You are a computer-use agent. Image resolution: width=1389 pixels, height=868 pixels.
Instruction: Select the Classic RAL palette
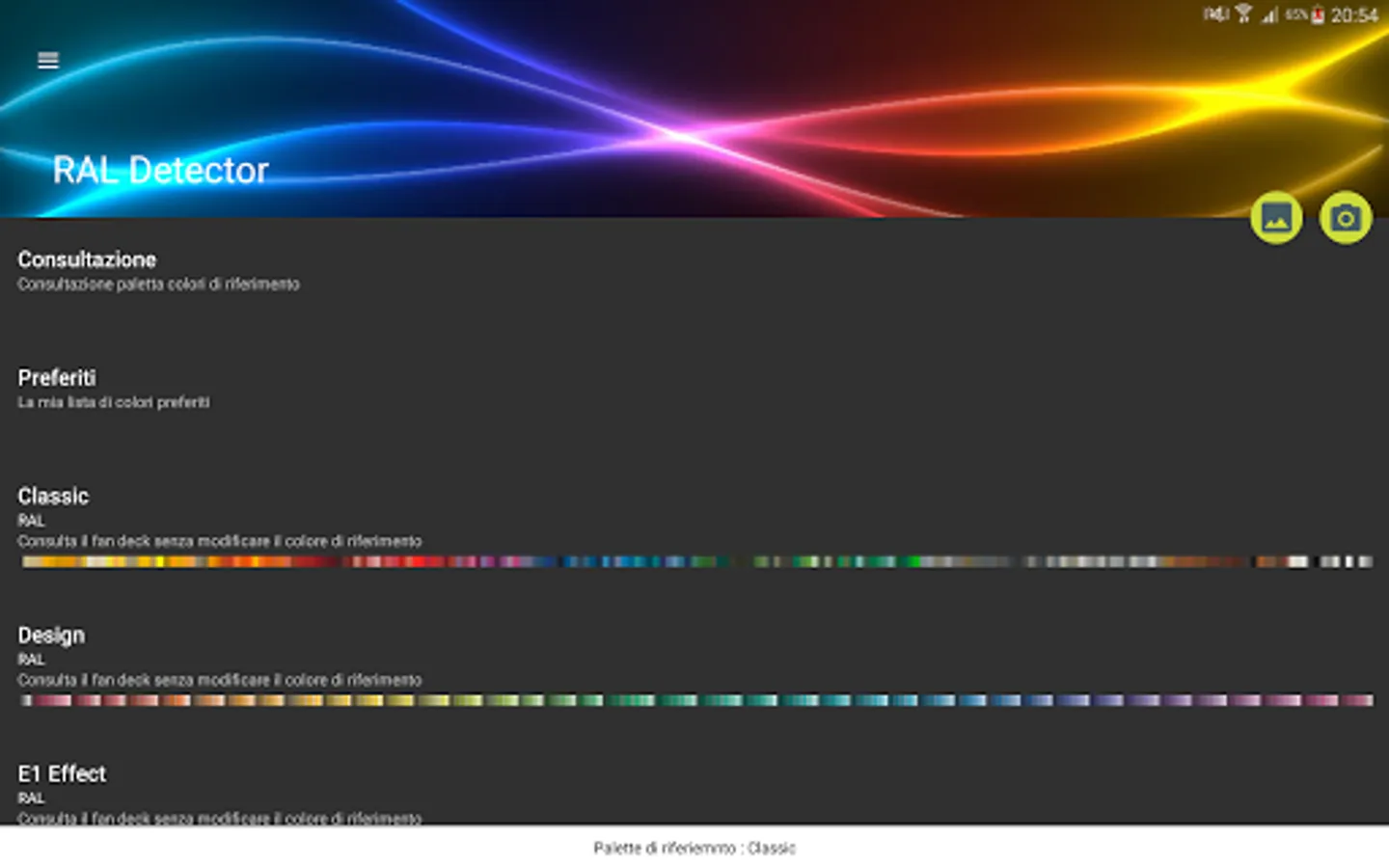[x=694, y=530]
